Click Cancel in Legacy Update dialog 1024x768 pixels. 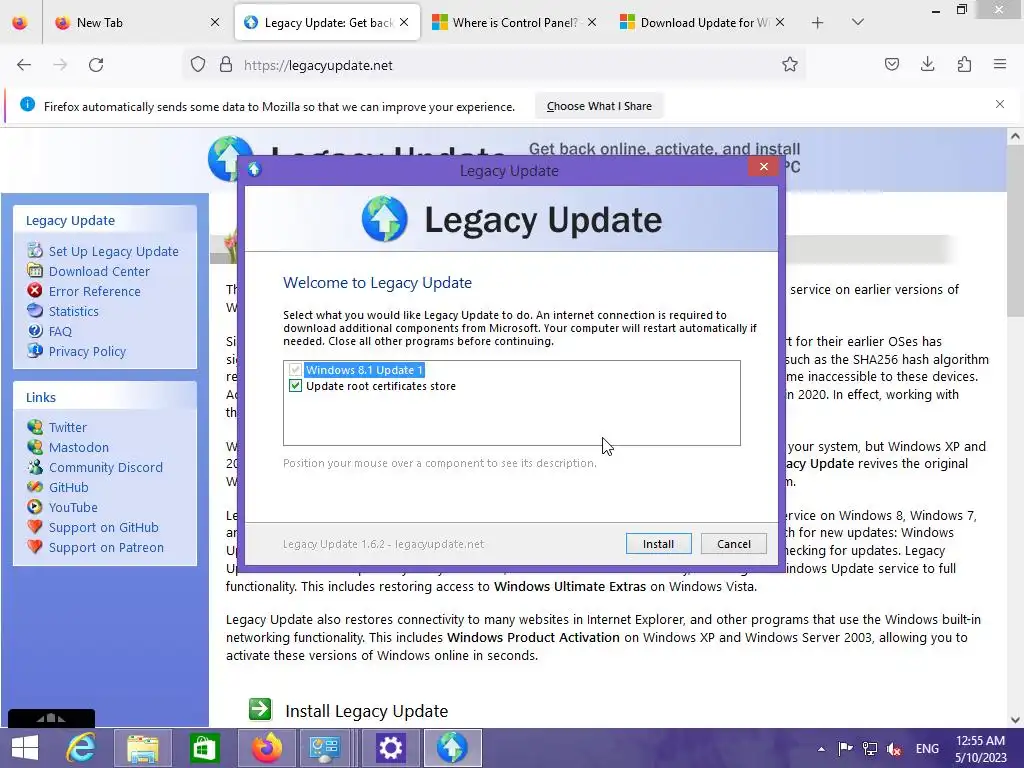tap(733, 544)
